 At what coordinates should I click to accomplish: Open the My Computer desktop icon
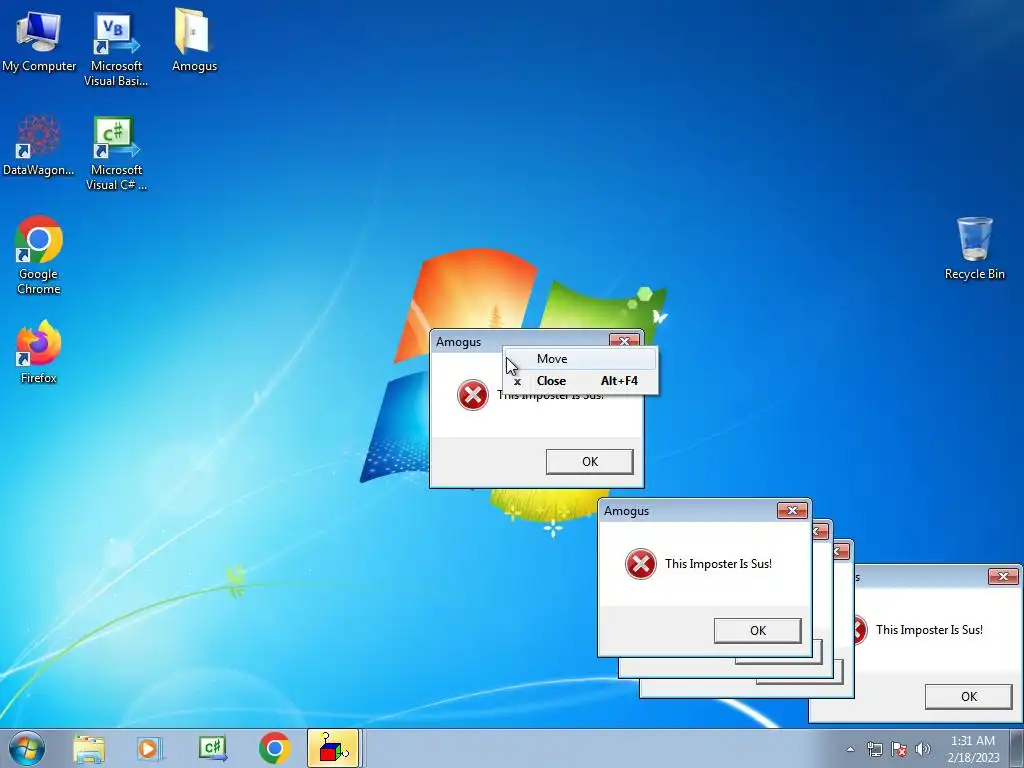point(39,40)
